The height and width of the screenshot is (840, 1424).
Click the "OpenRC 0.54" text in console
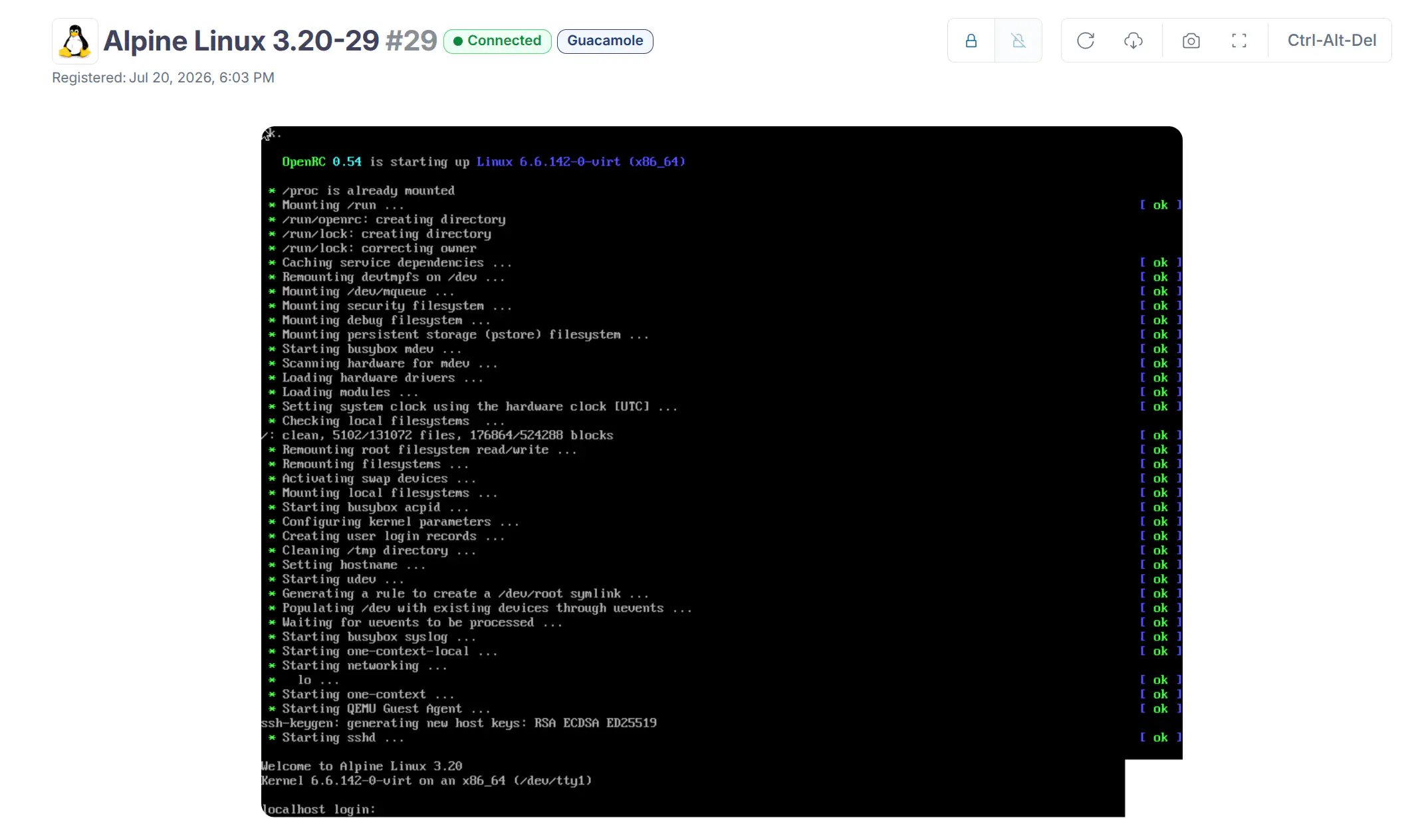322,161
